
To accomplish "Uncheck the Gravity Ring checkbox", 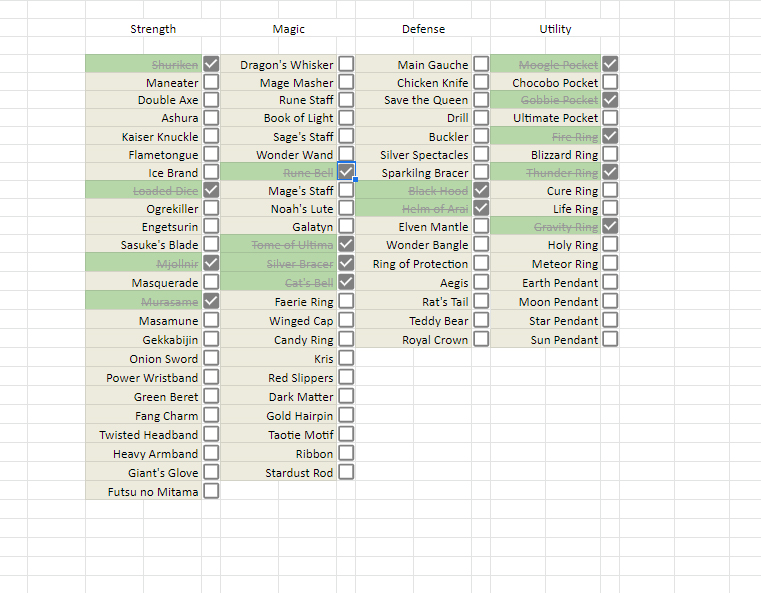I will click(610, 226).
